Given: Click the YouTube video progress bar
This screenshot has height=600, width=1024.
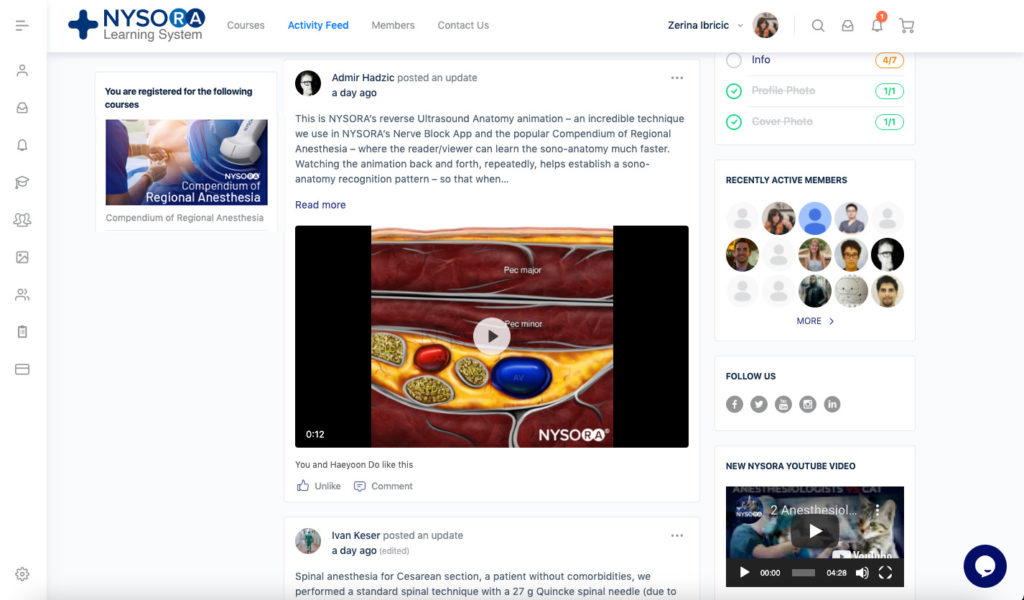Looking at the screenshot, I should (x=803, y=573).
